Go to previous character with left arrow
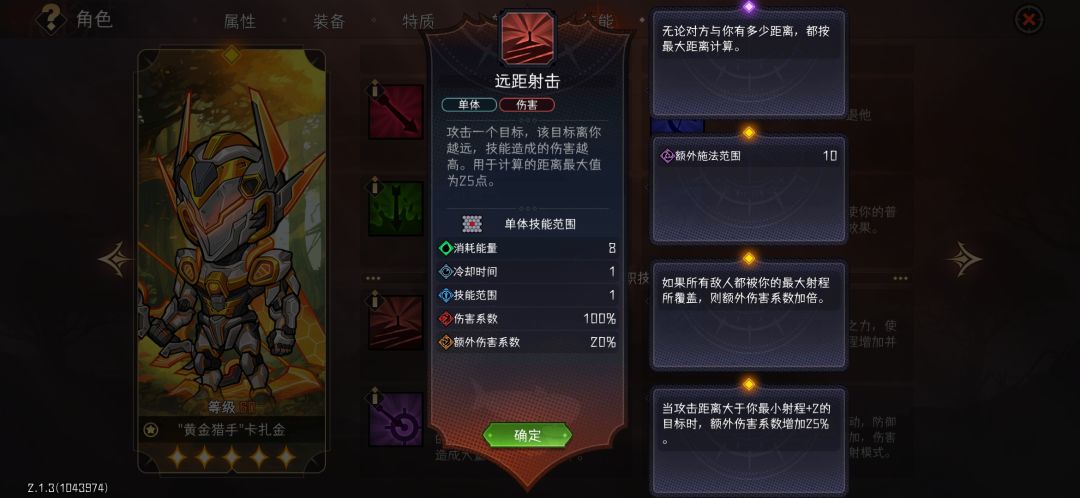1080x498 pixels. point(115,259)
